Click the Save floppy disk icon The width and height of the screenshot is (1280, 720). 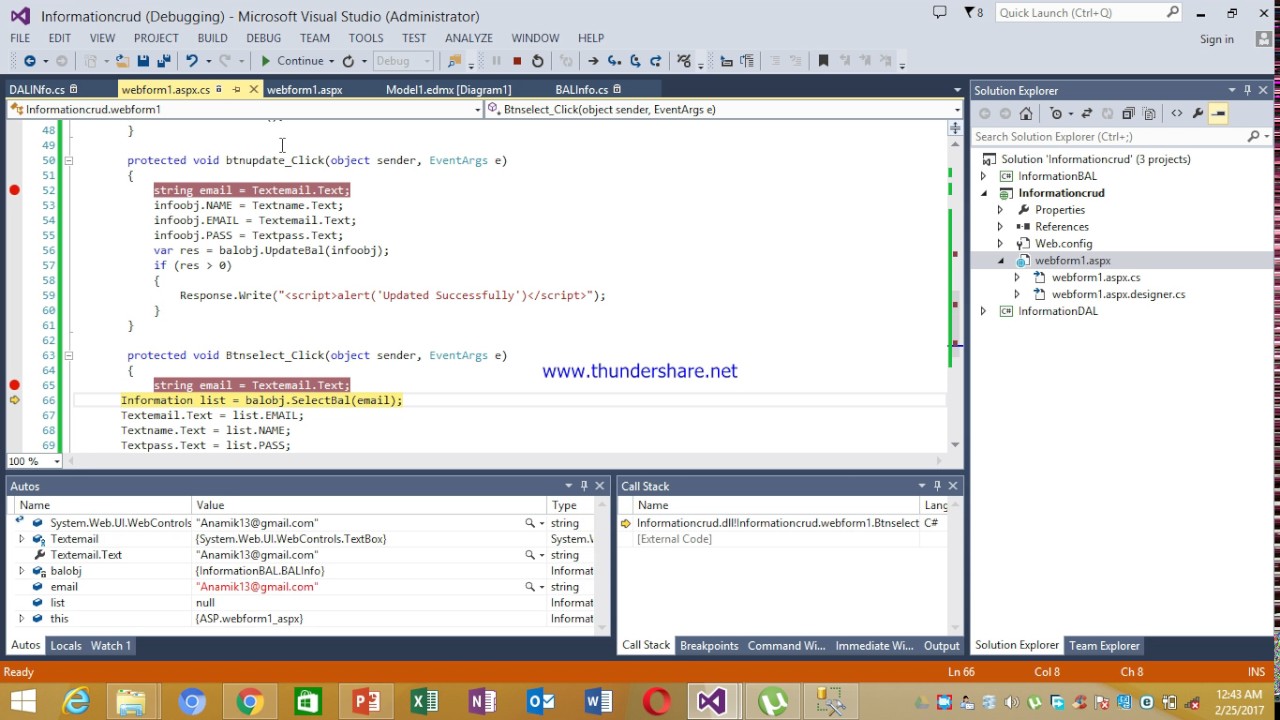click(x=143, y=61)
